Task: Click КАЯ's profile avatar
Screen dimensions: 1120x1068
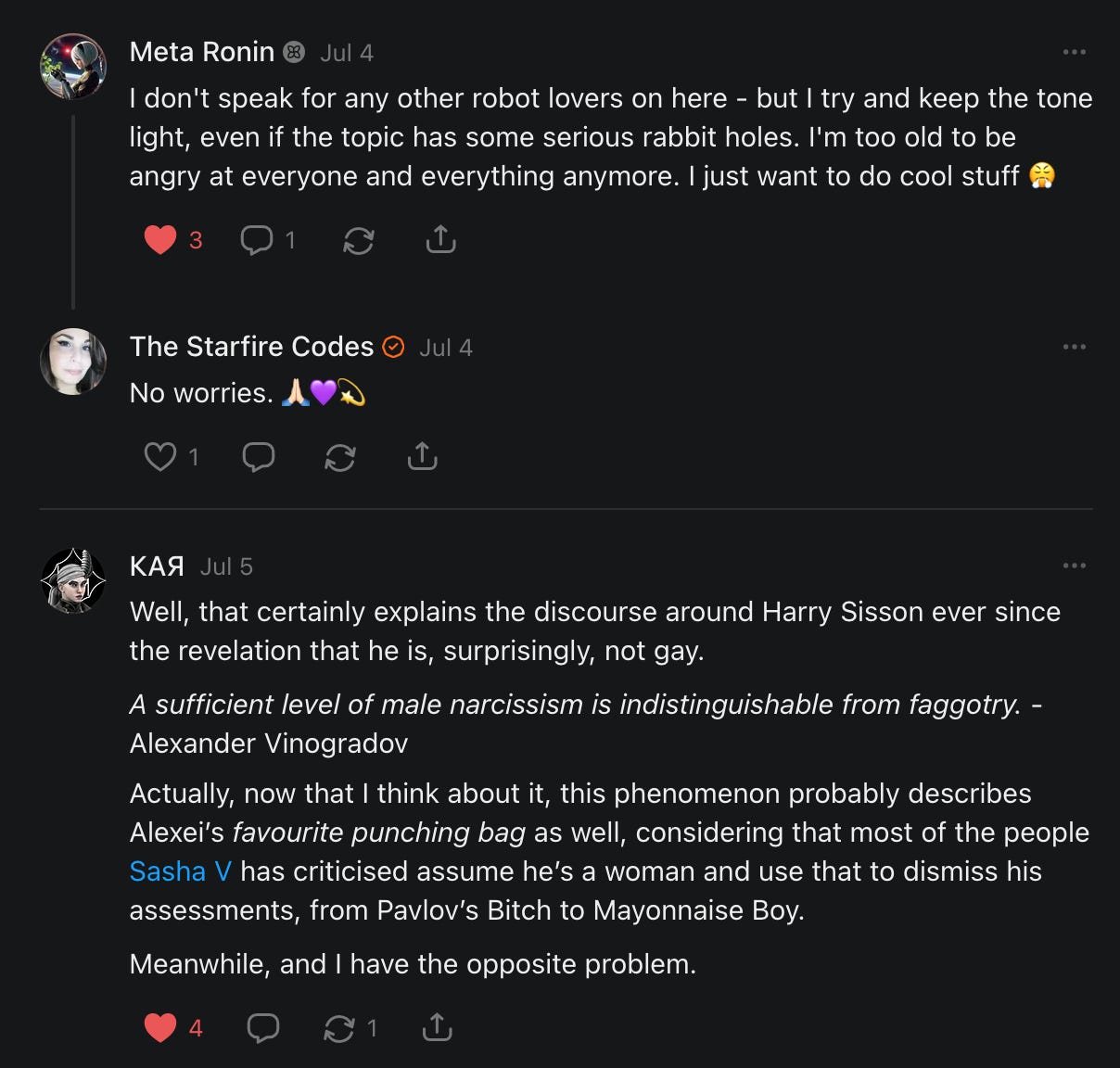Action: pos(73,580)
